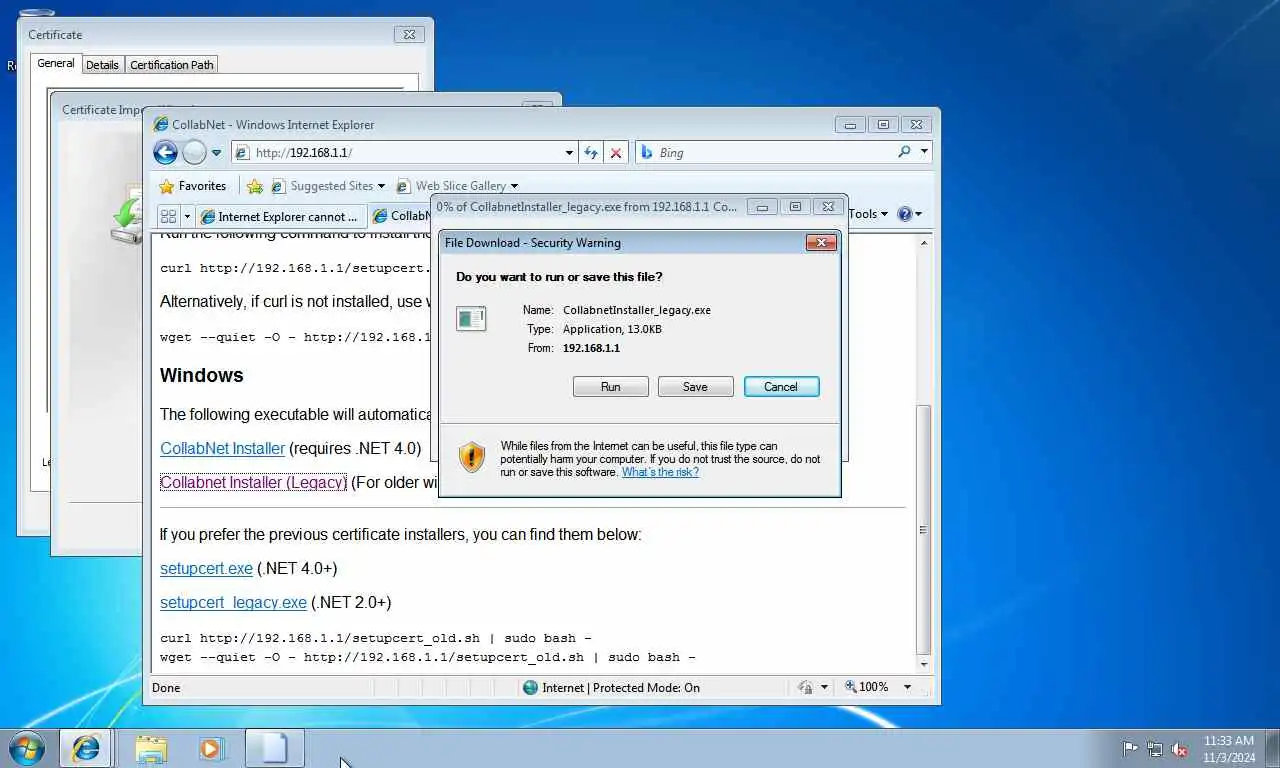The height and width of the screenshot is (768, 1280).
Task: Click the search magnifier icon
Action: [904, 152]
